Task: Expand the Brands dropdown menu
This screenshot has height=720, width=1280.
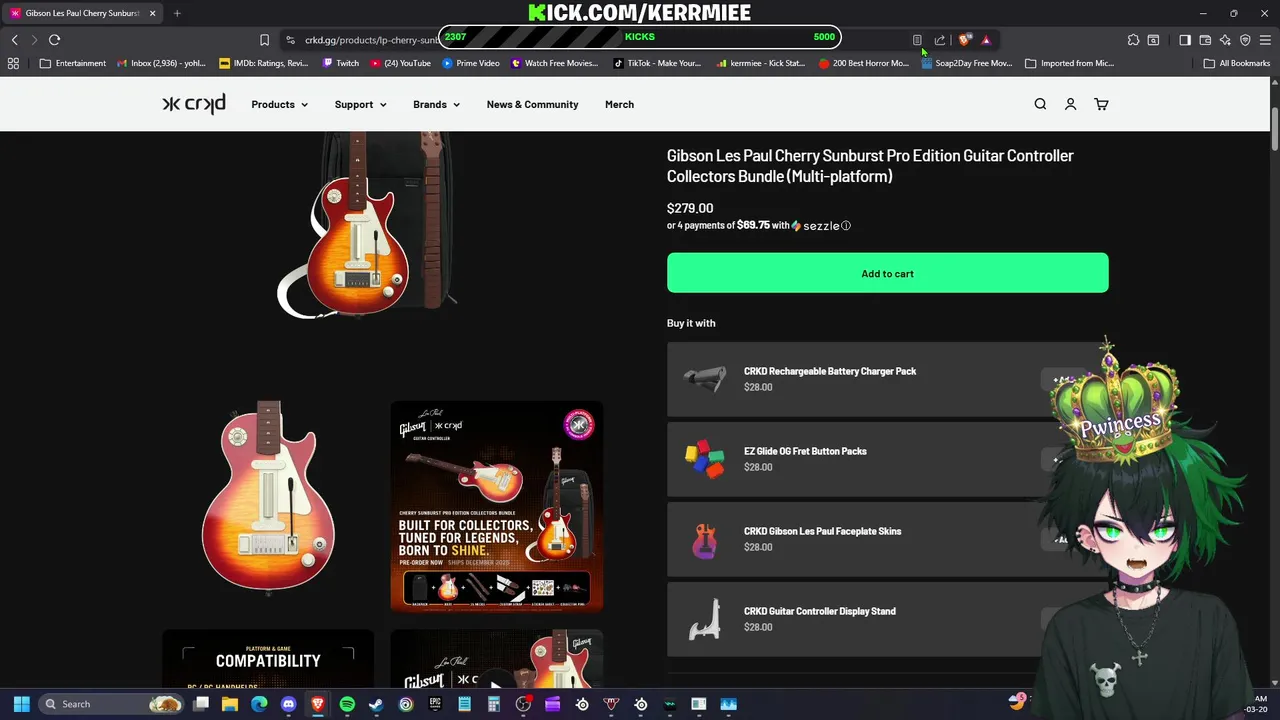Action: (x=436, y=104)
